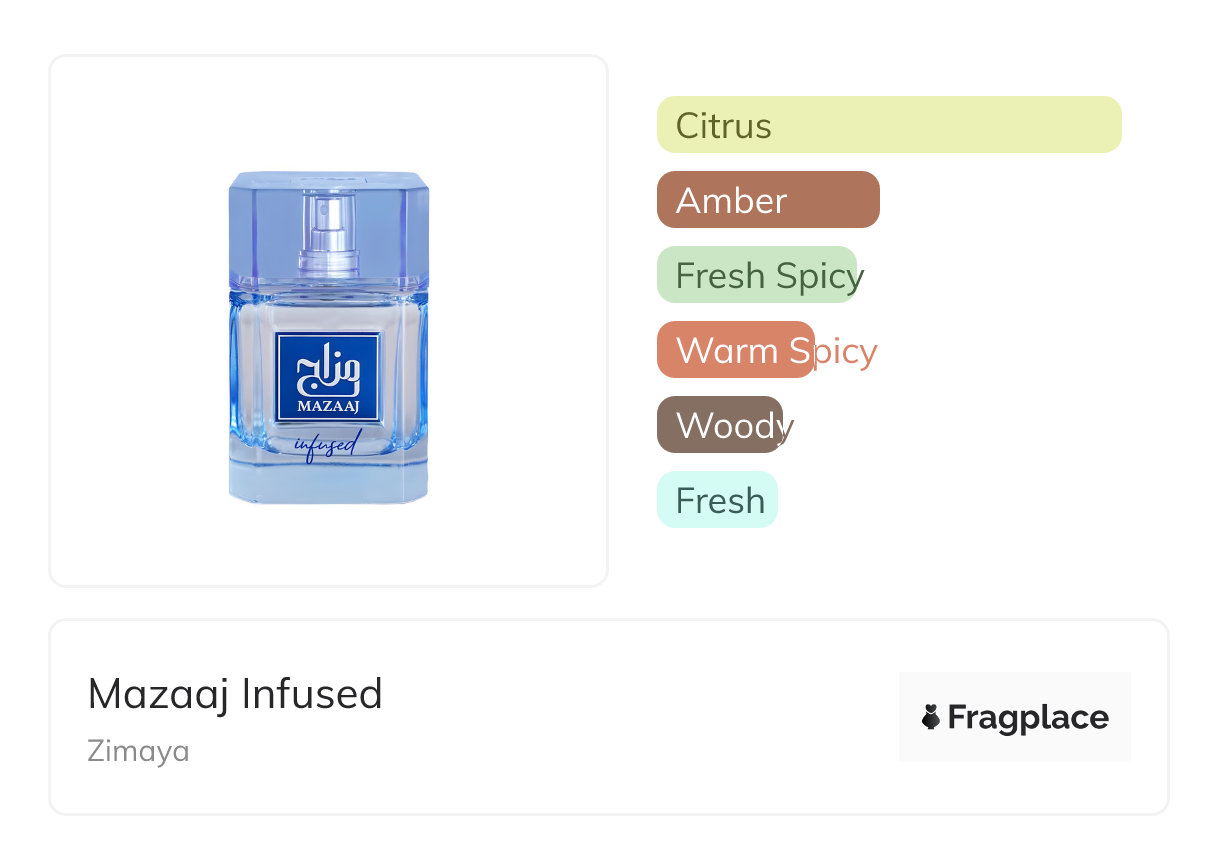Open the Zimaya brand link
This screenshot has width=1218, height=864.
click(x=138, y=751)
